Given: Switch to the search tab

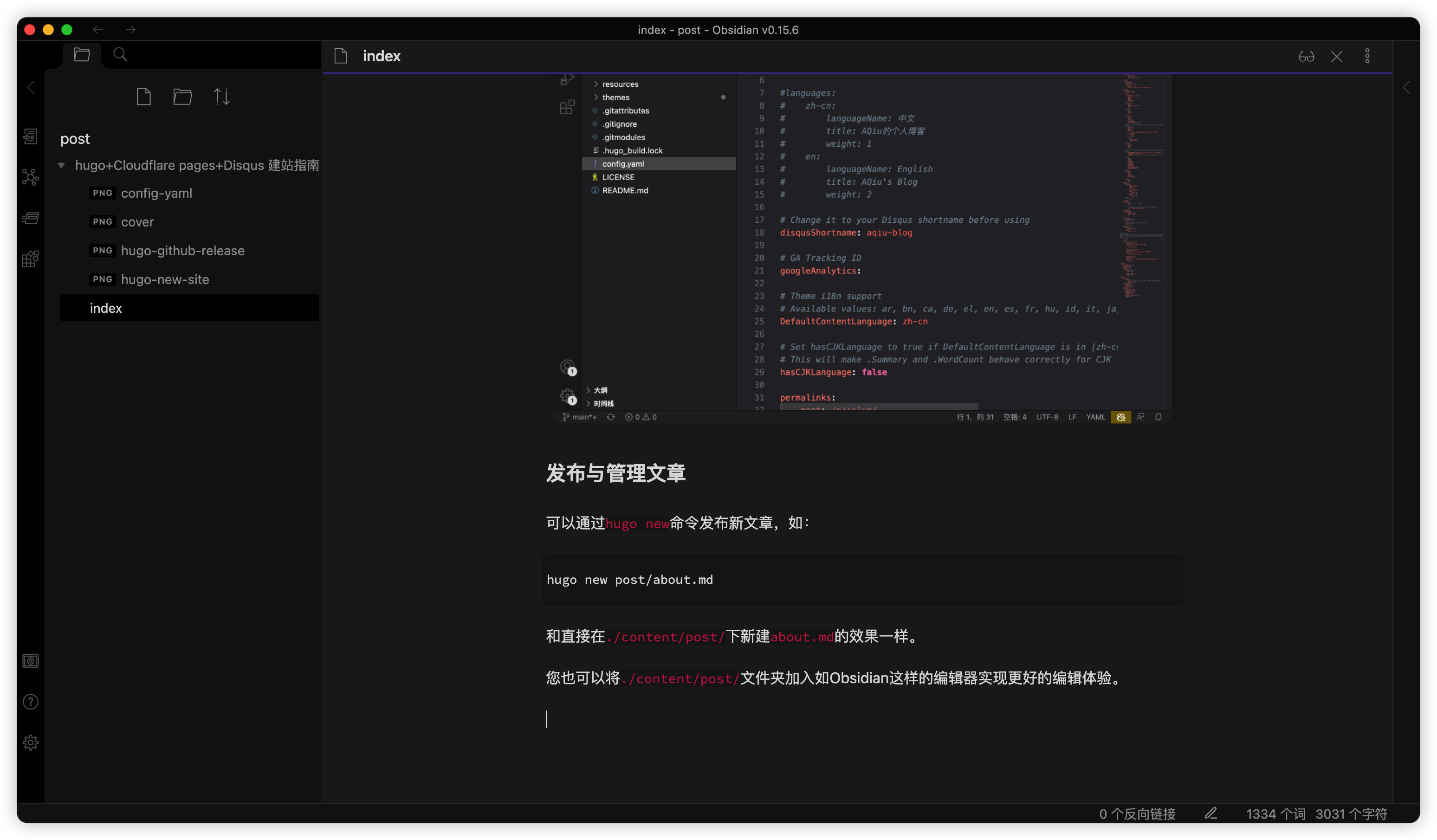Looking at the screenshot, I should pyautogui.click(x=120, y=54).
